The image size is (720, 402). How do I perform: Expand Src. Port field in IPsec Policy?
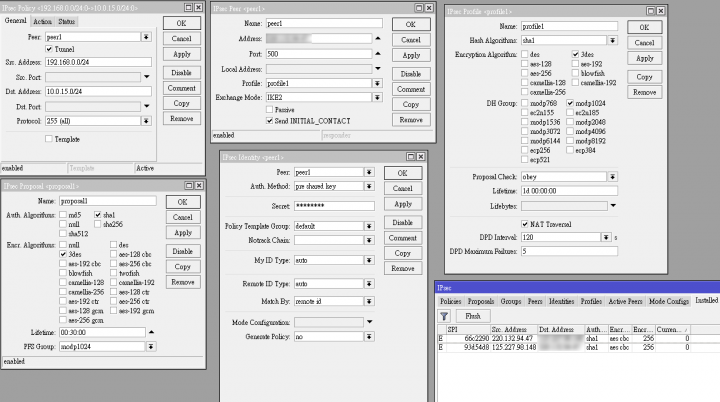[x=146, y=77]
